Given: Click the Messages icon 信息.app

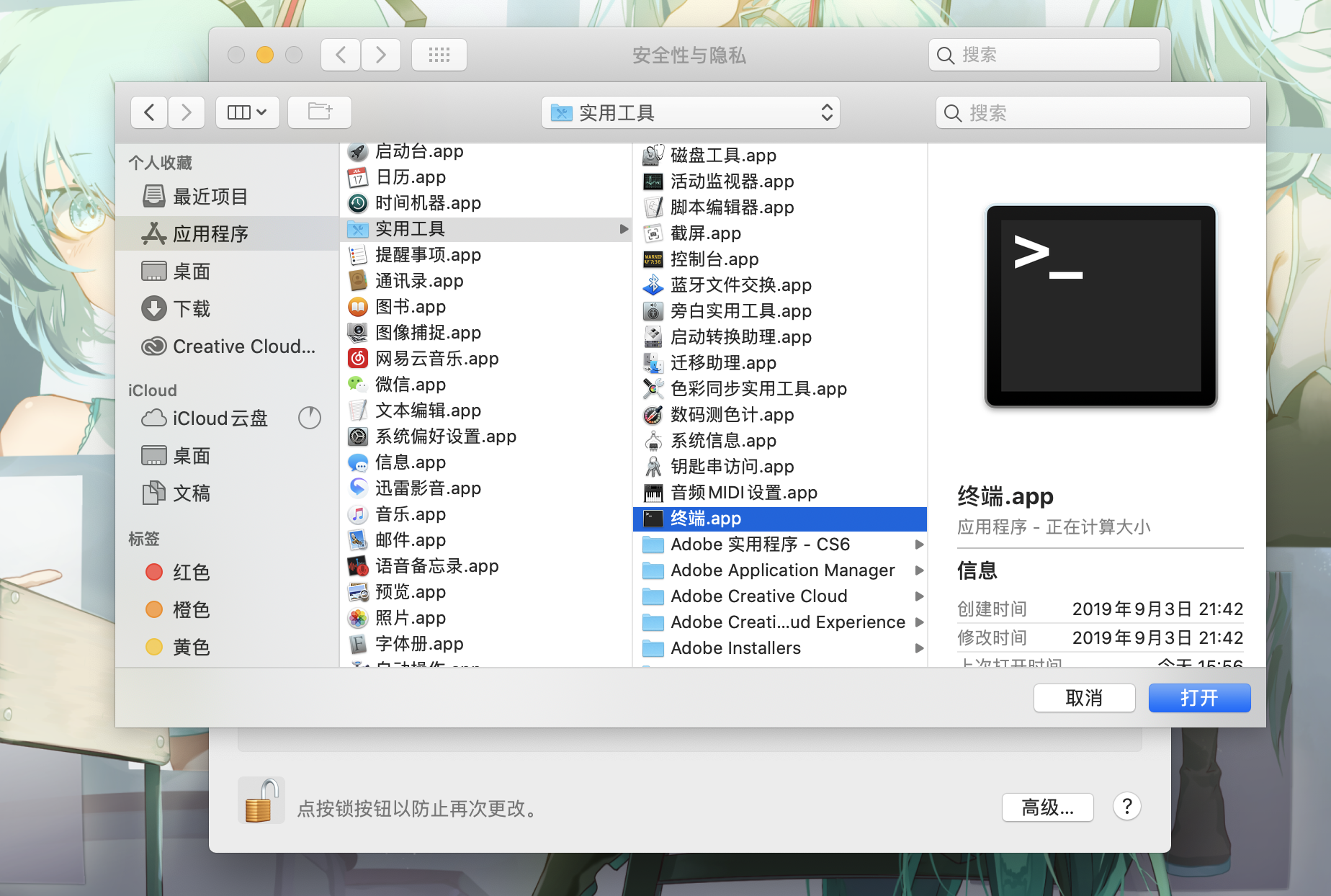Looking at the screenshot, I should coord(358,462).
